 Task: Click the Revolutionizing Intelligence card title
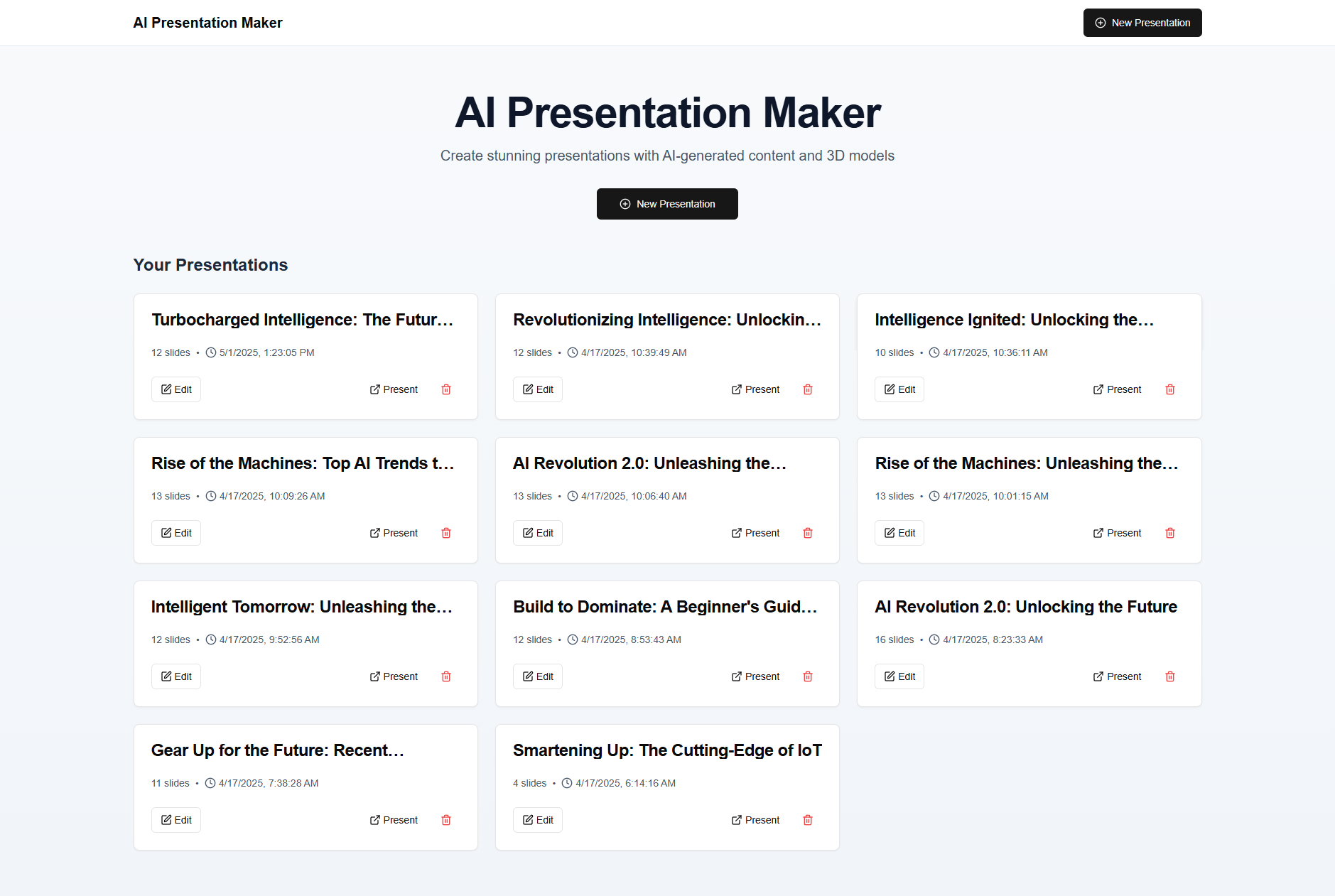tap(666, 320)
